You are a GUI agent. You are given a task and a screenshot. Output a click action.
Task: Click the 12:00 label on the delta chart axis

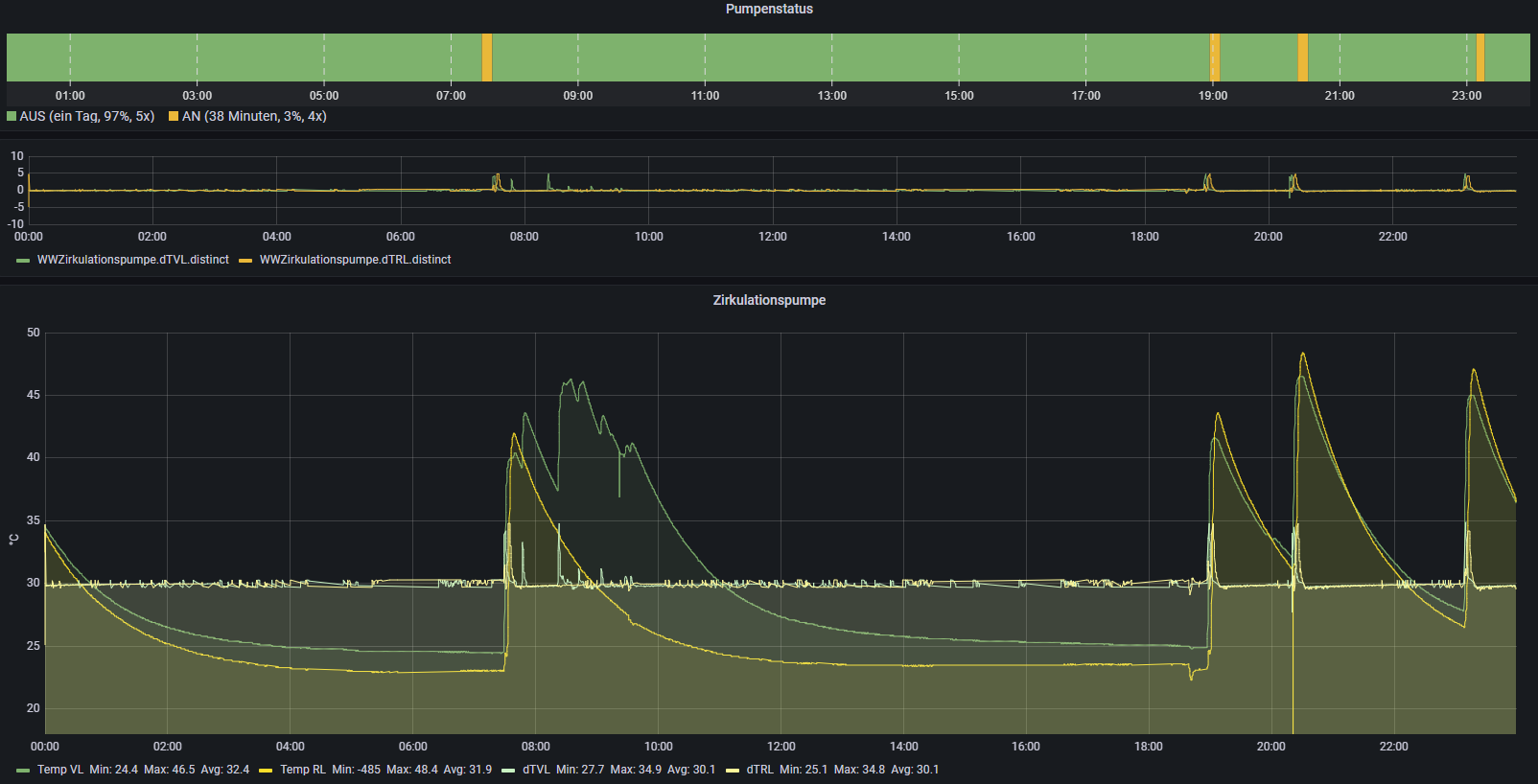[x=773, y=237]
